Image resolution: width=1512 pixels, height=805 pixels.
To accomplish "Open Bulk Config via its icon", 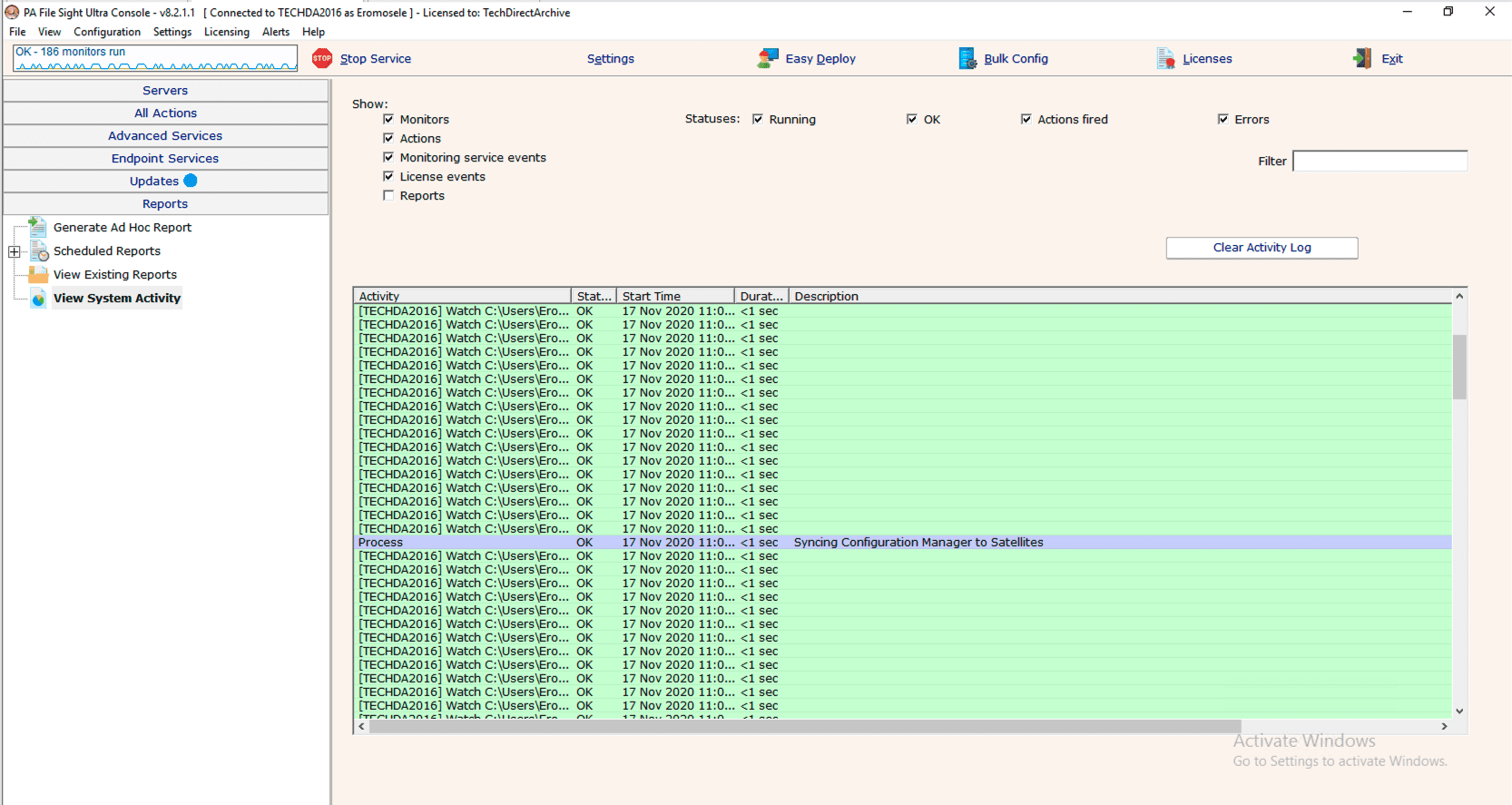I will (x=967, y=58).
